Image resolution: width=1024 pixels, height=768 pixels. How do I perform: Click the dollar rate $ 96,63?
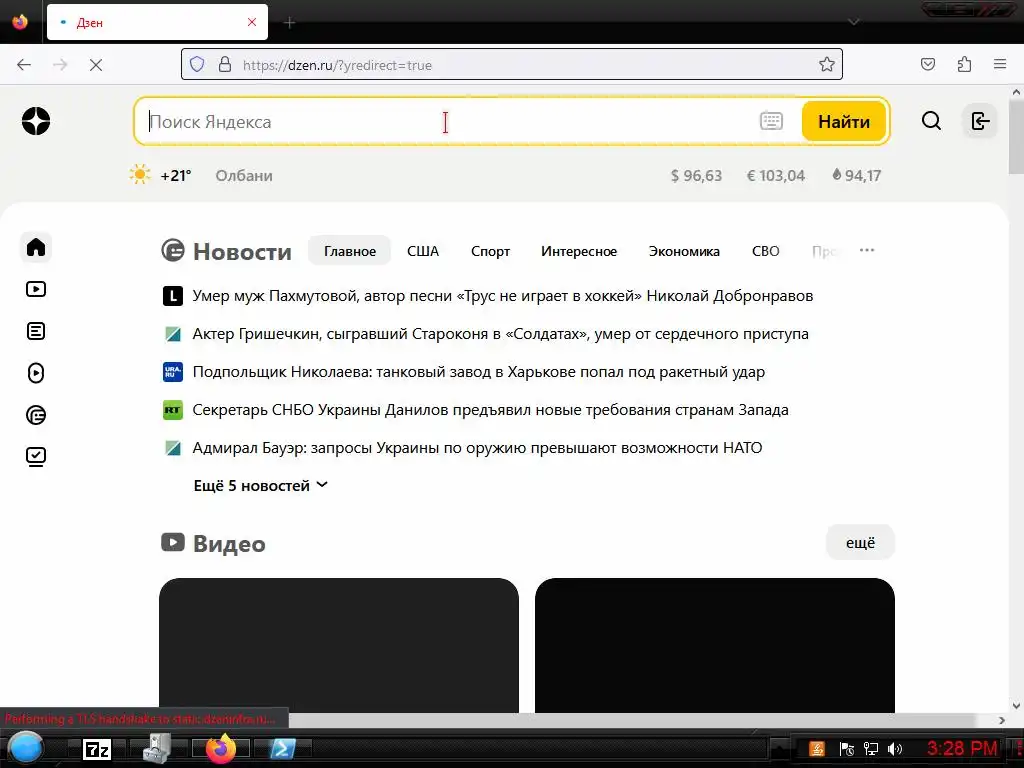coord(696,175)
